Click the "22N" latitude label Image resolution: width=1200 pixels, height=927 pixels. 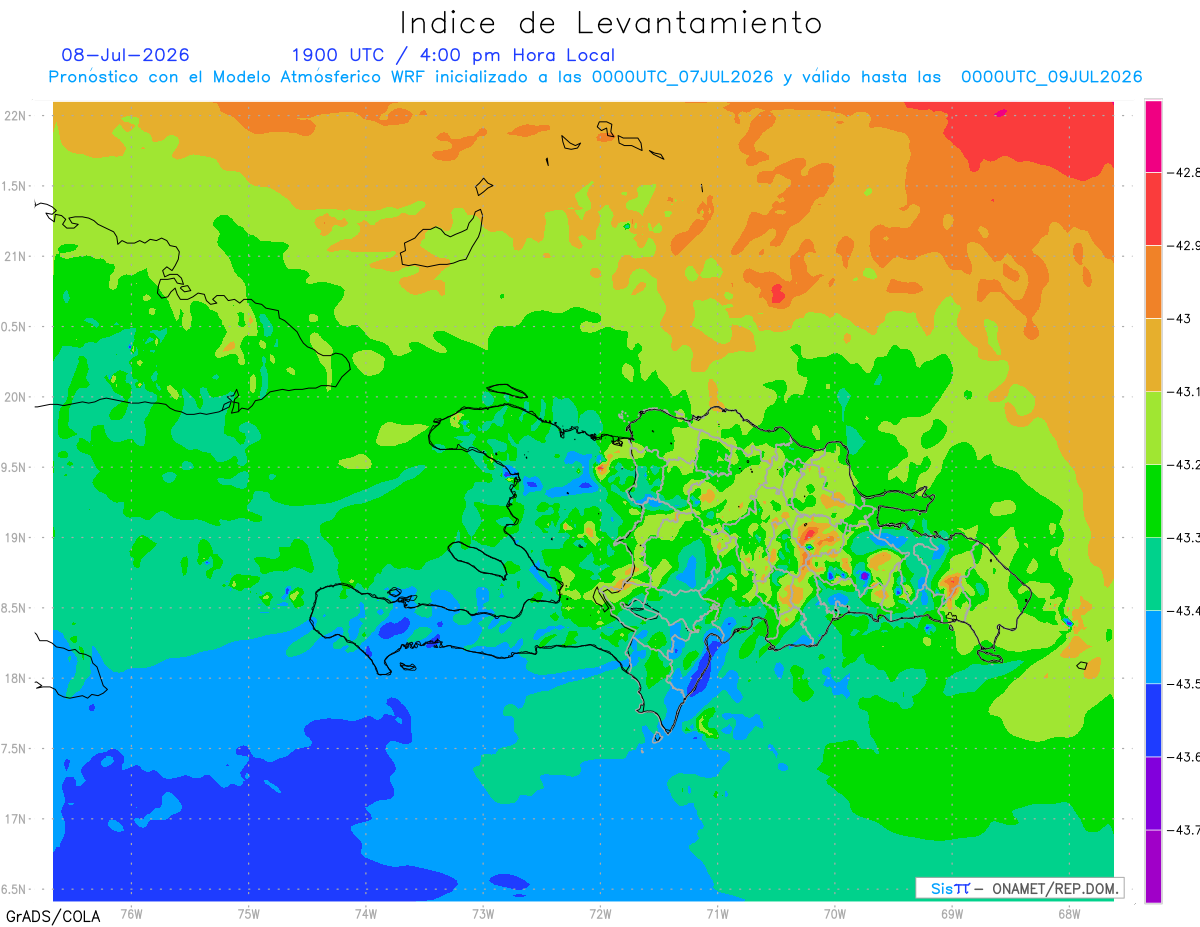tap(15, 116)
